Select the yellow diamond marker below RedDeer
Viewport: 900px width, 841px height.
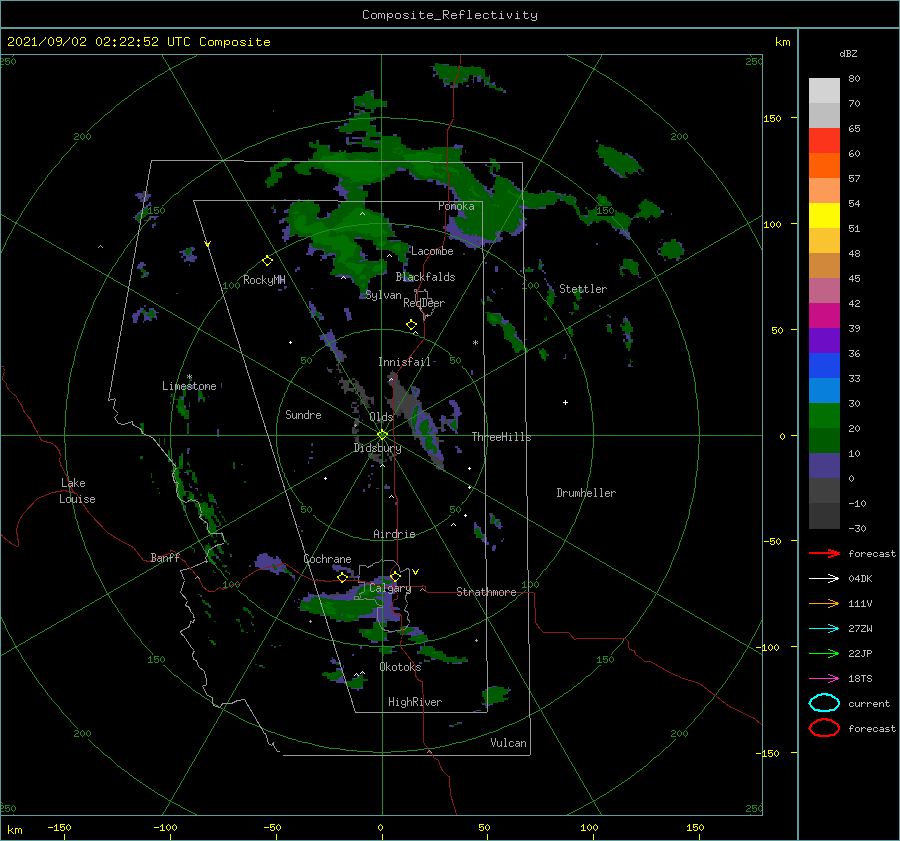click(412, 325)
